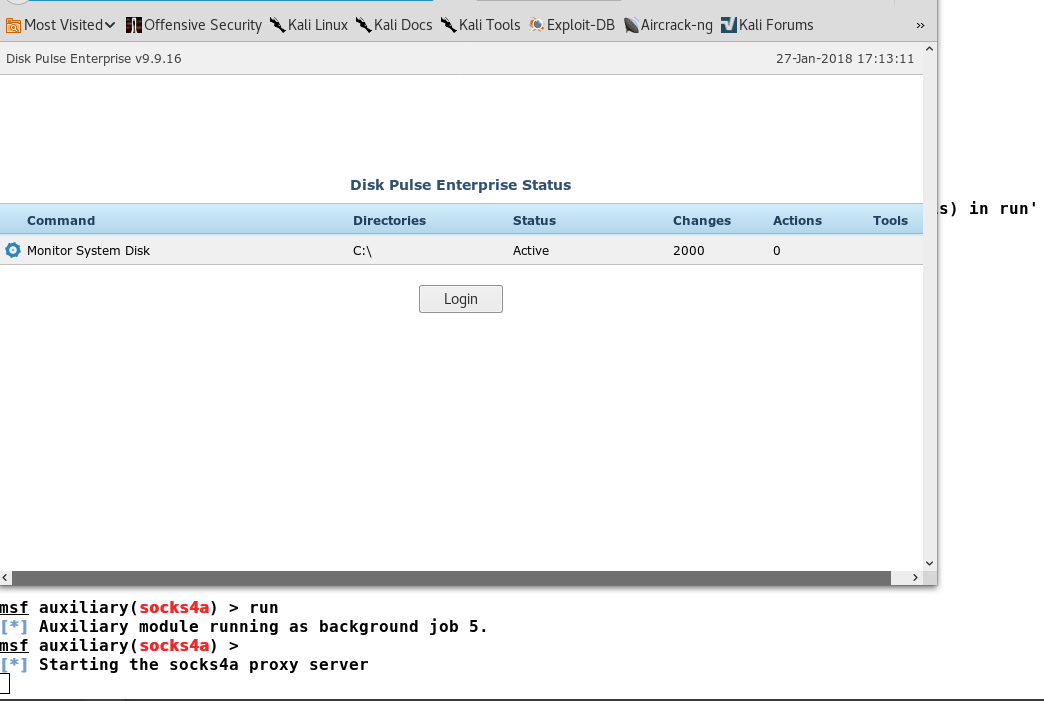Click the vertical scrollbar down arrow

pyautogui.click(x=929, y=563)
